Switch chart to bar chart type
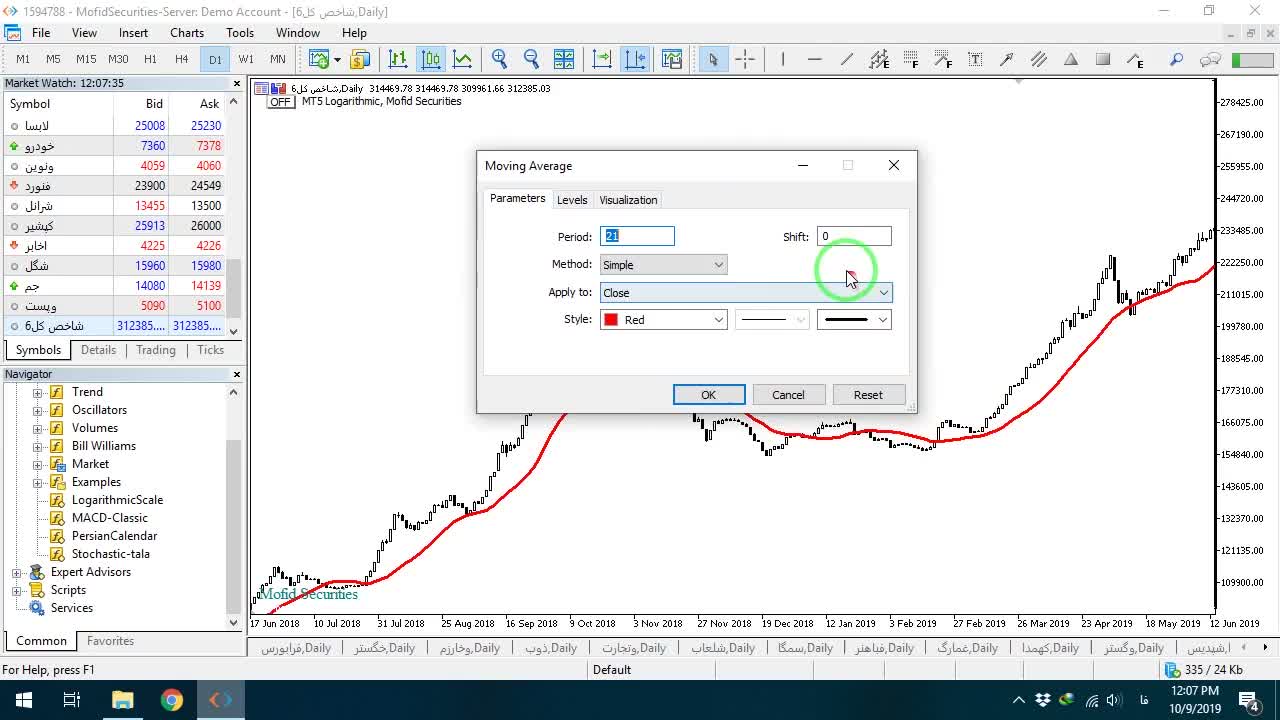Image resolution: width=1280 pixels, height=720 pixels. pos(398,59)
